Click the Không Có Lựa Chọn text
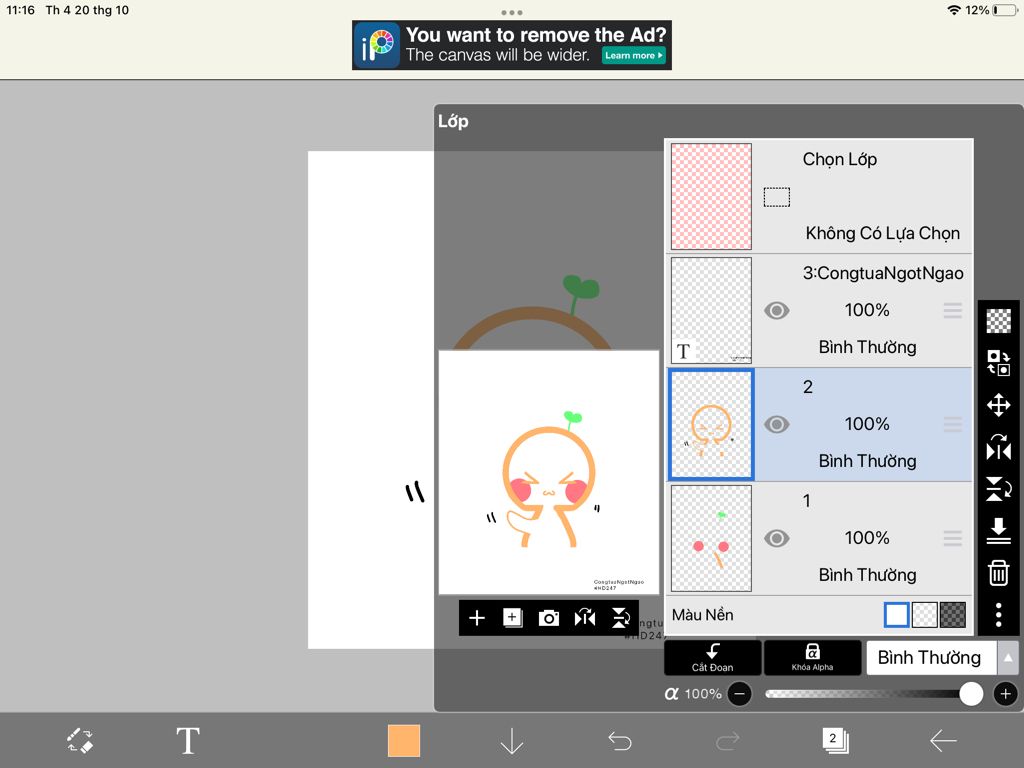Image resolution: width=1024 pixels, height=768 pixels. coord(882,233)
